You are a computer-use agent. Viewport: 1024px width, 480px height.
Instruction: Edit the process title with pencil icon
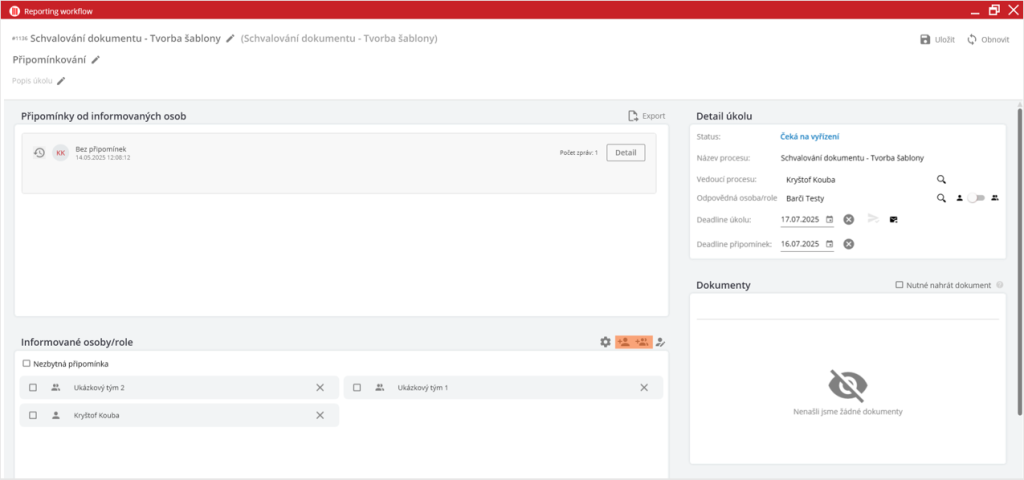coord(230,39)
